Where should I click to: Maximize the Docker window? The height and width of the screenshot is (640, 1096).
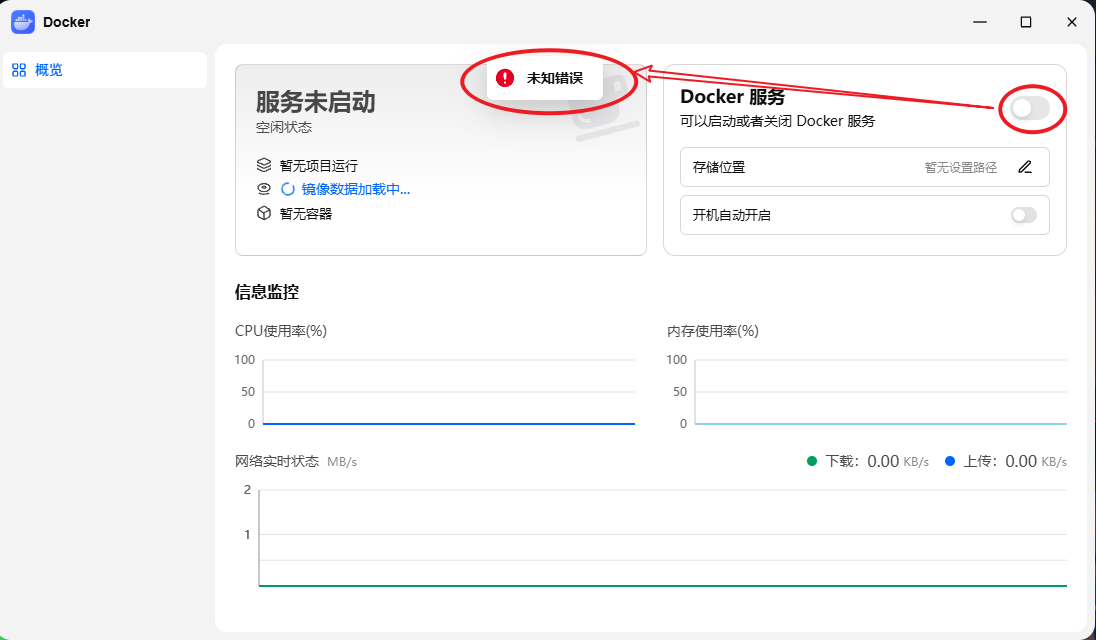point(1025,22)
